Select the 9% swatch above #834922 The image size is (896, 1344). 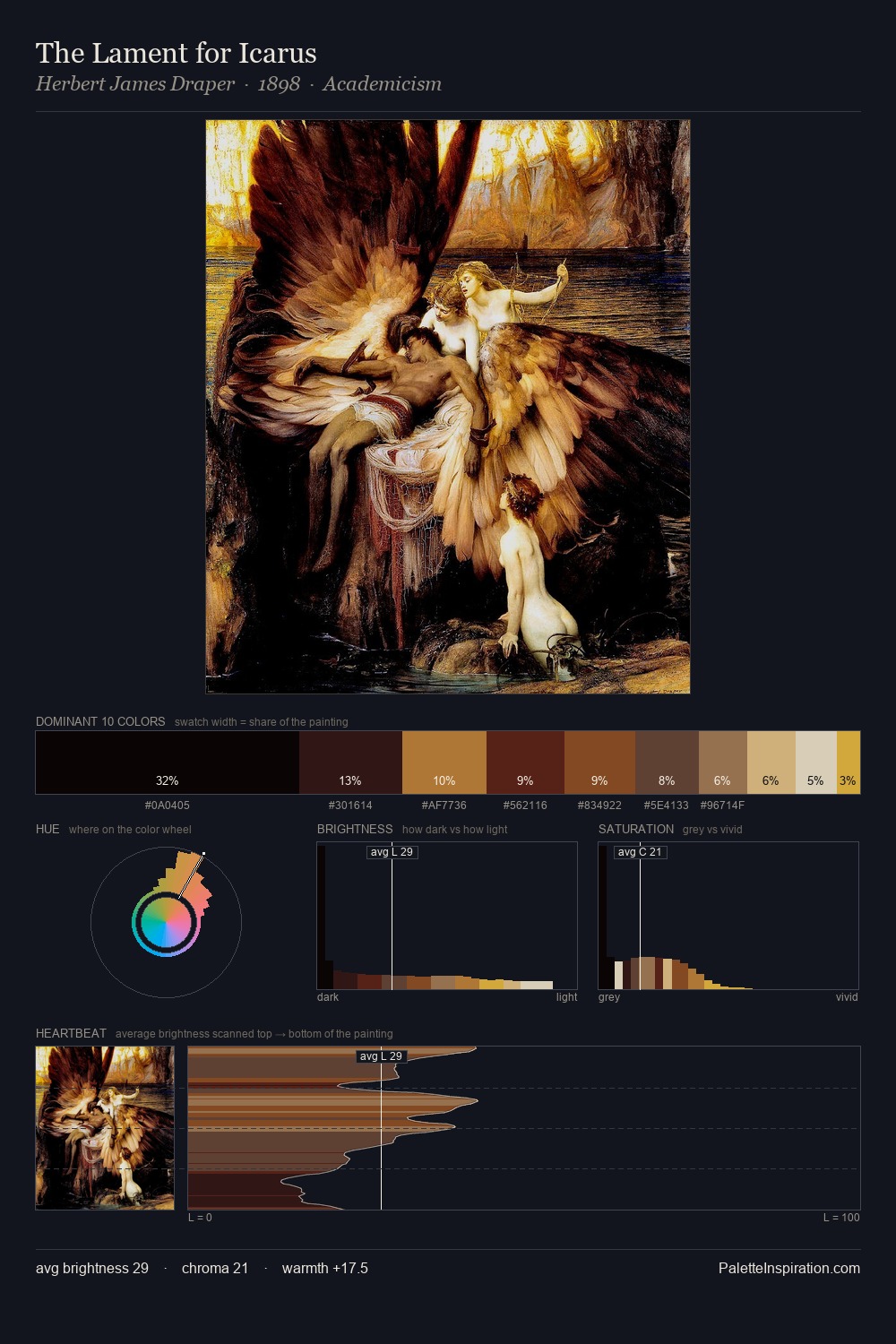[x=599, y=762]
